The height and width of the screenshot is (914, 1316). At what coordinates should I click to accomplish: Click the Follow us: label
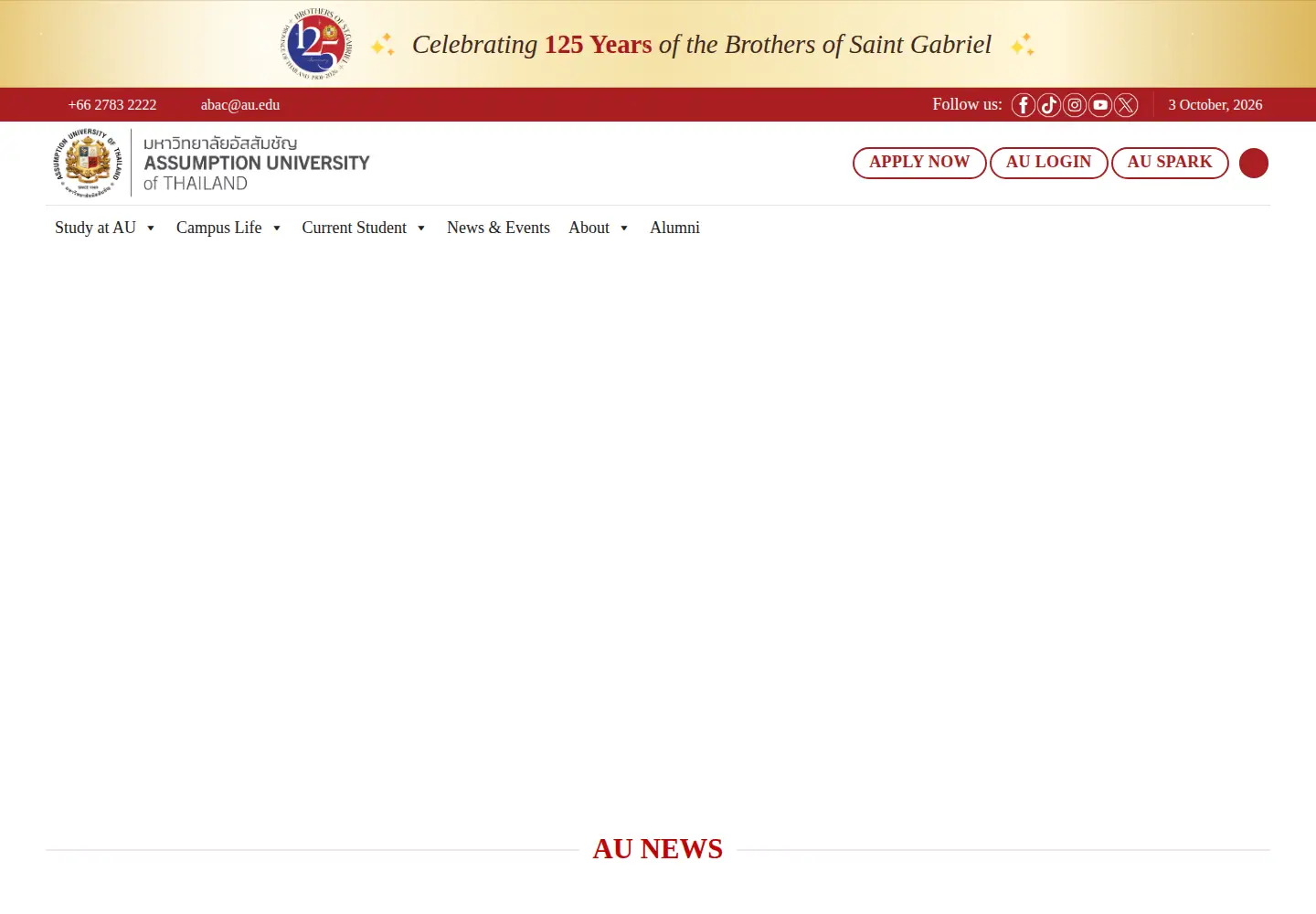967,104
